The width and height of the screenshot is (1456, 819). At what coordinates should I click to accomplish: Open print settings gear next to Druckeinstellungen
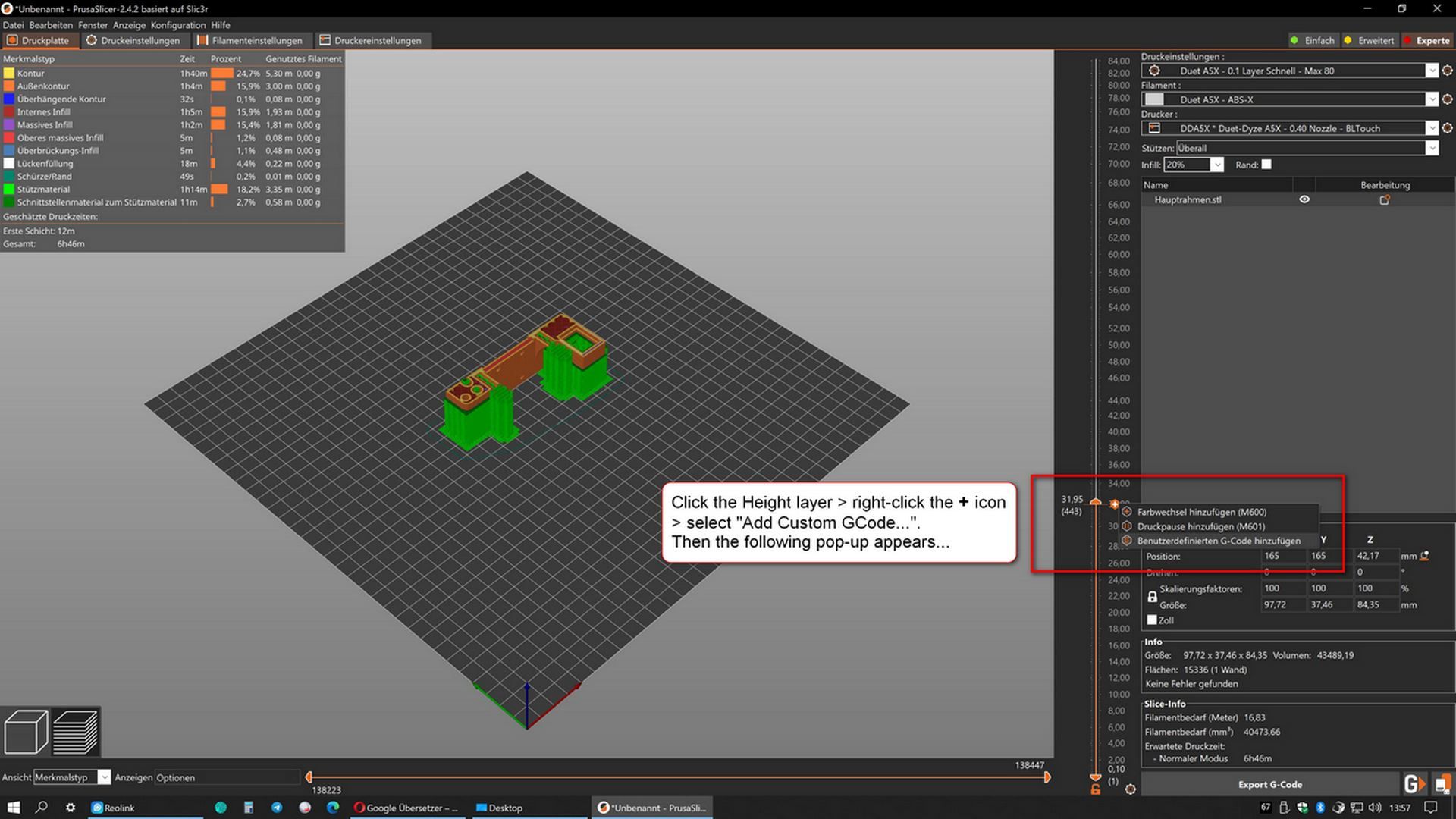[1447, 71]
